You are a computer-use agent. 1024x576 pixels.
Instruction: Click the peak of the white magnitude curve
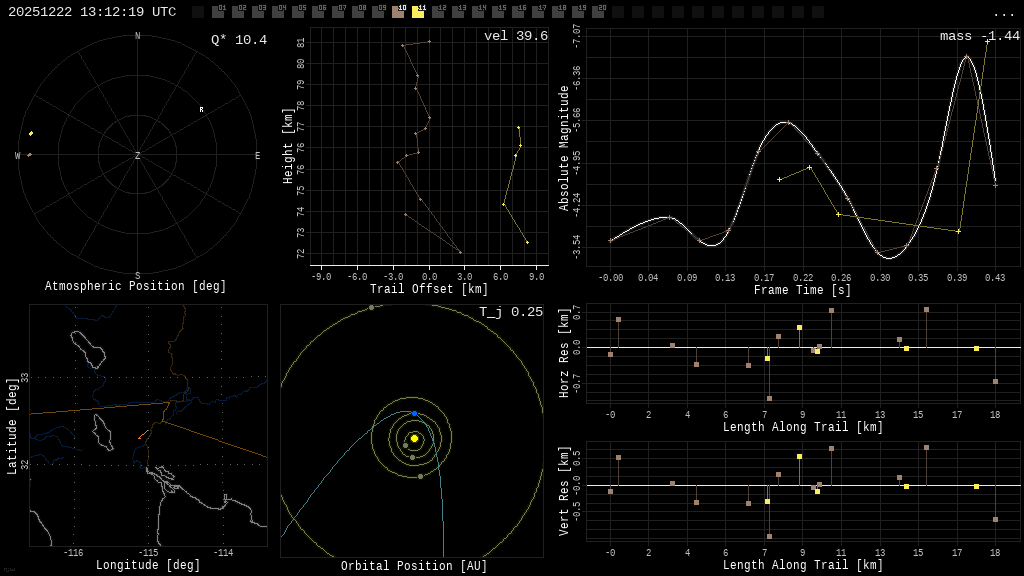pos(967,57)
